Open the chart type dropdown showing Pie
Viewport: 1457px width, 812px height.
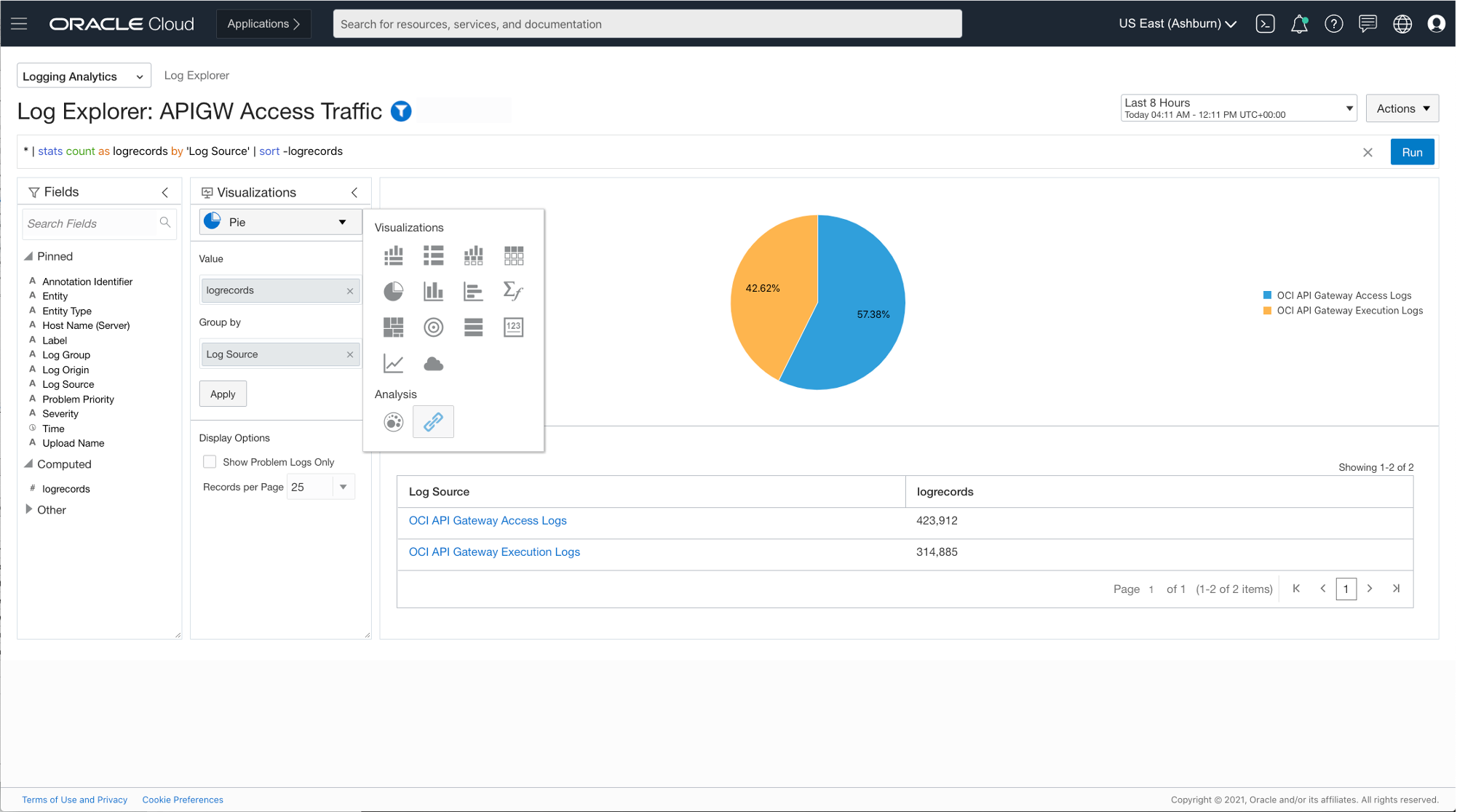click(279, 221)
